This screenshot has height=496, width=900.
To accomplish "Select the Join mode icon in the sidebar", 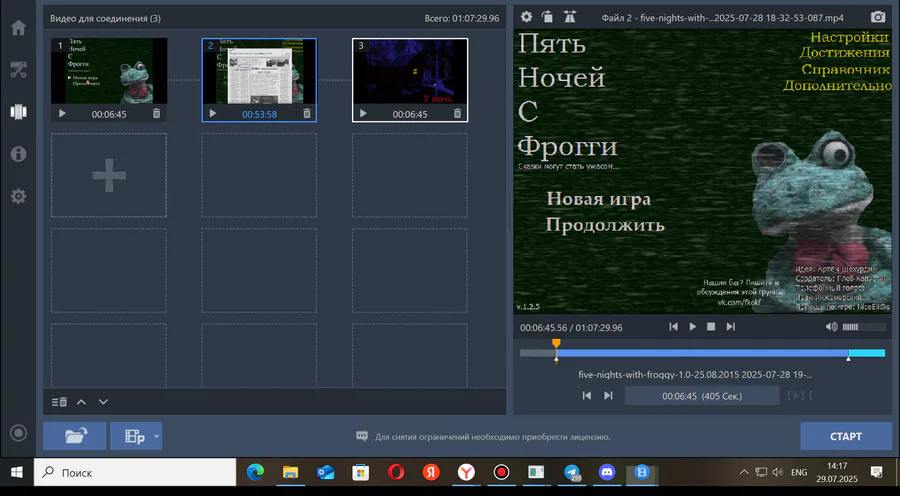I will pos(18,111).
